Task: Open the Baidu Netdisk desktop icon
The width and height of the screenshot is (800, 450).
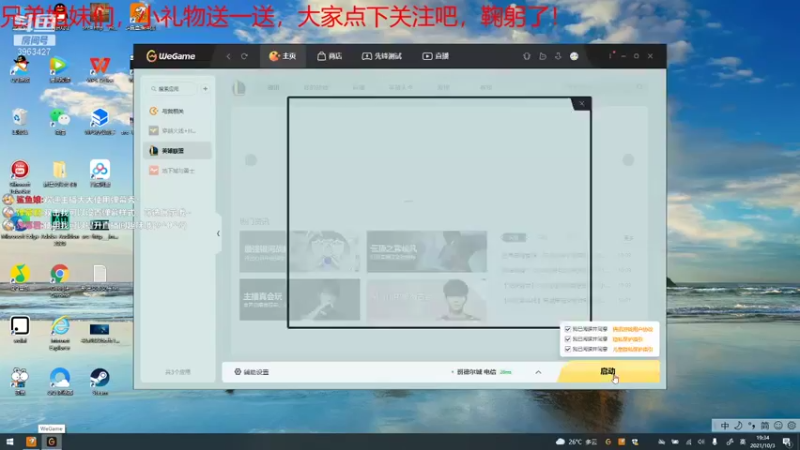Action: tap(99, 173)
